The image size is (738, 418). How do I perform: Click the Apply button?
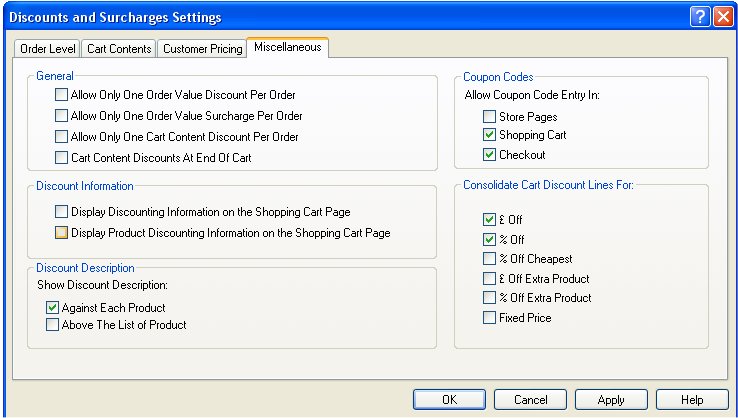[611, 400]
